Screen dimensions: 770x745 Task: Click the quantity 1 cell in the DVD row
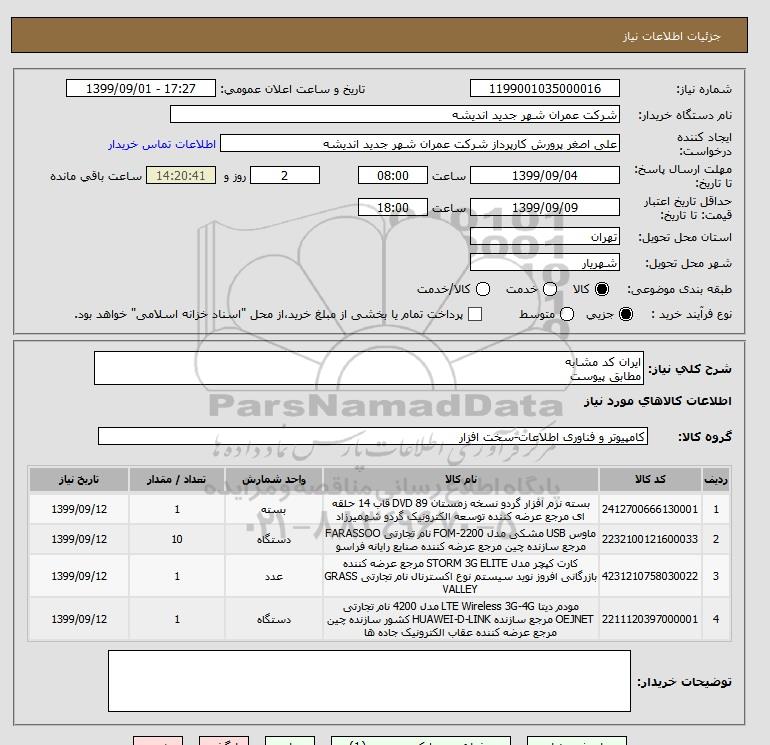[x=177, y=509]
